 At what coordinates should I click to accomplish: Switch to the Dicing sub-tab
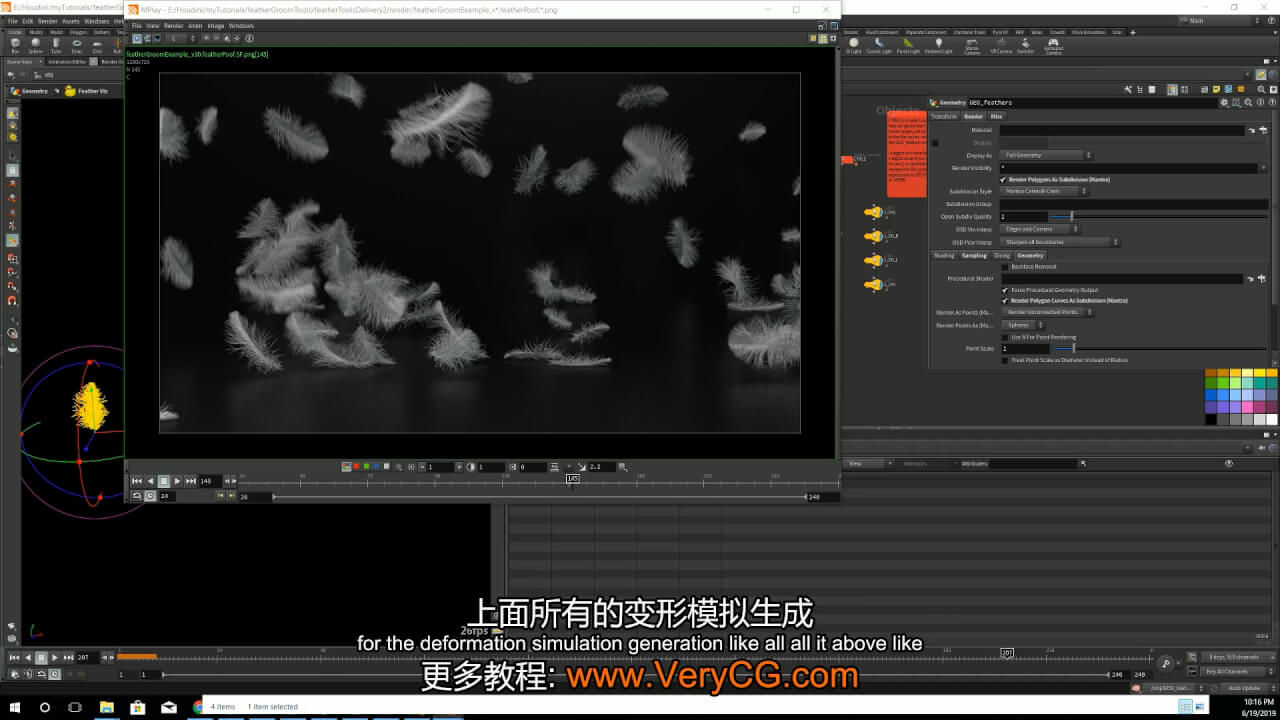1002,255
